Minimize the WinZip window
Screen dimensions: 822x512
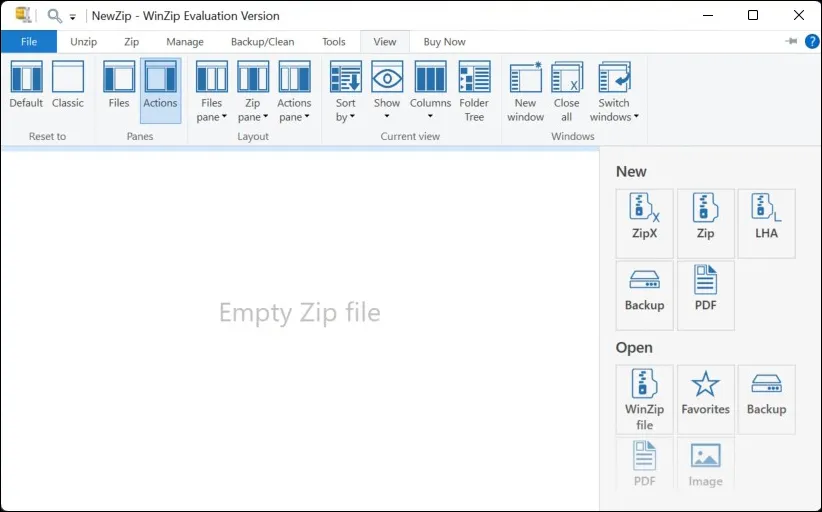tap(708, 15)
